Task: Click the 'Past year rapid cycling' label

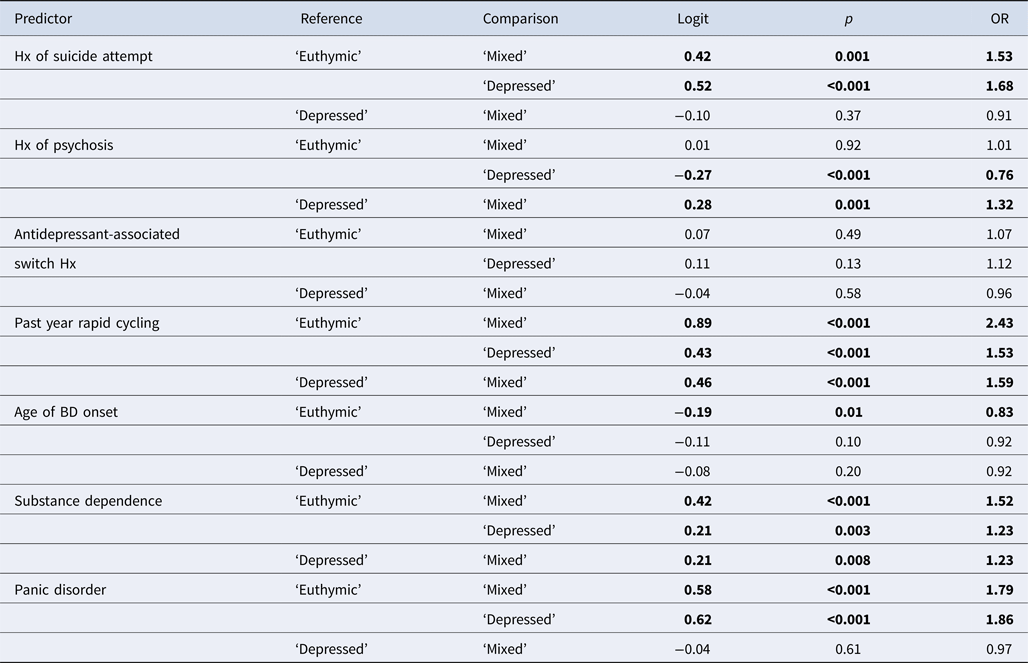Action: (87, 323)
